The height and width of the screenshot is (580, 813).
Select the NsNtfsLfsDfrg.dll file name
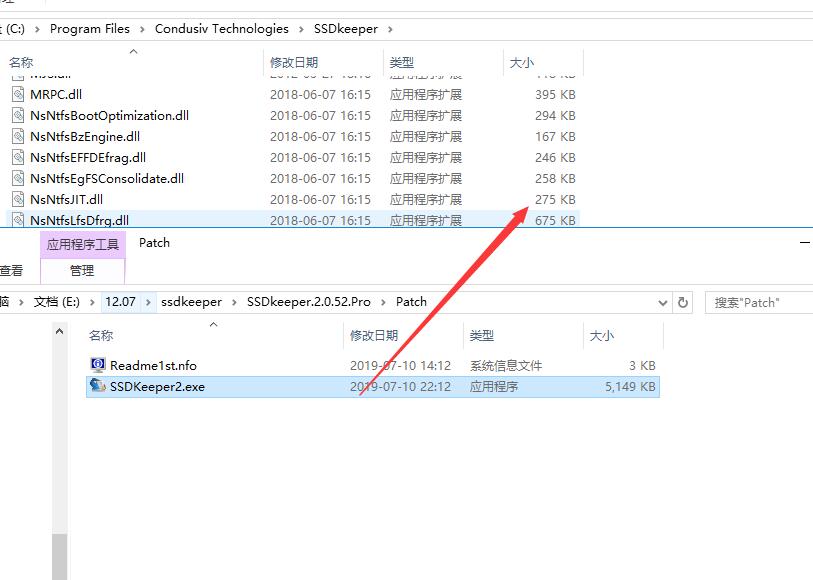tap(79, 220)
